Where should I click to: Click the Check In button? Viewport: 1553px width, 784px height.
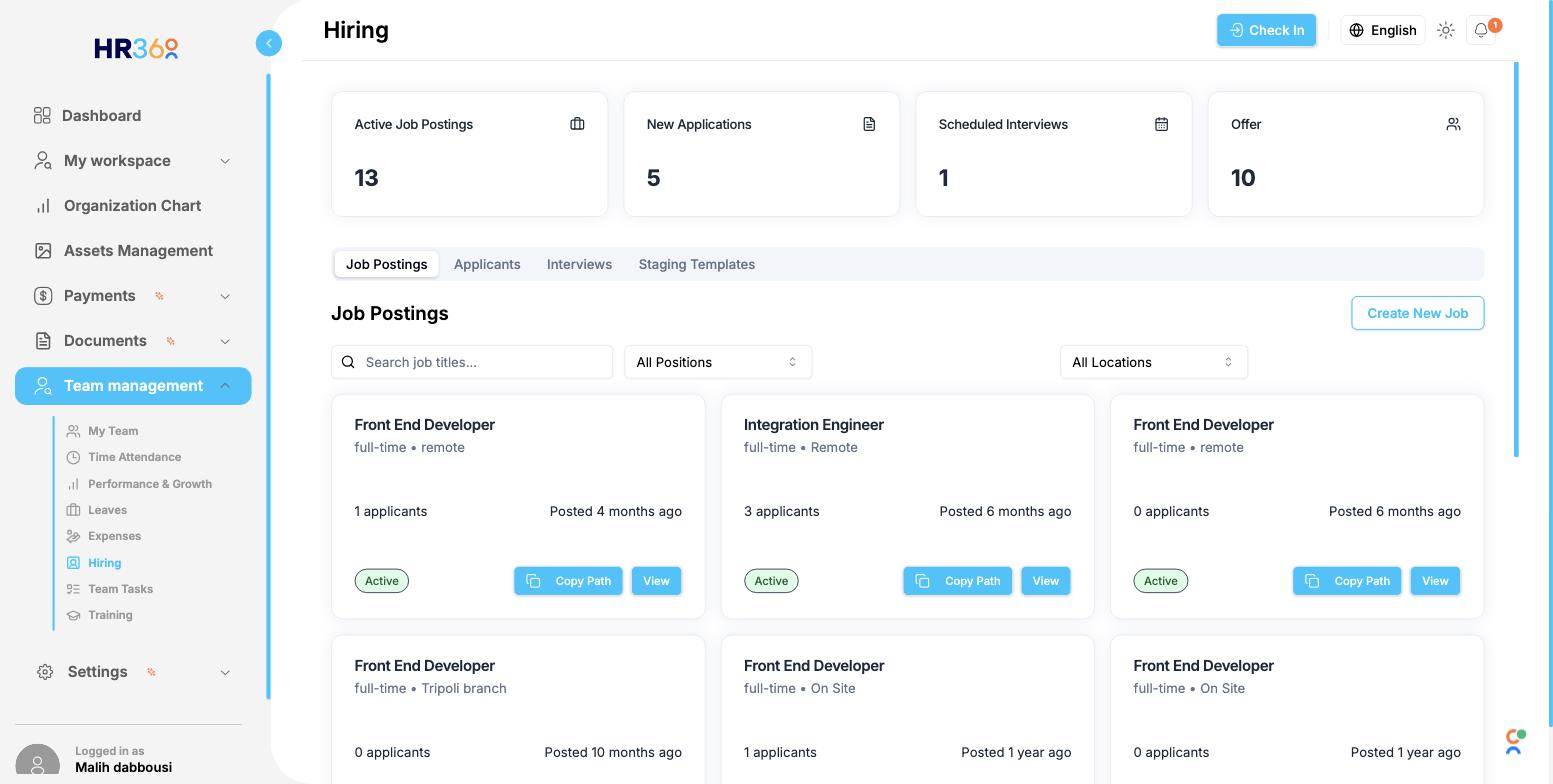tap(1266, 30)
